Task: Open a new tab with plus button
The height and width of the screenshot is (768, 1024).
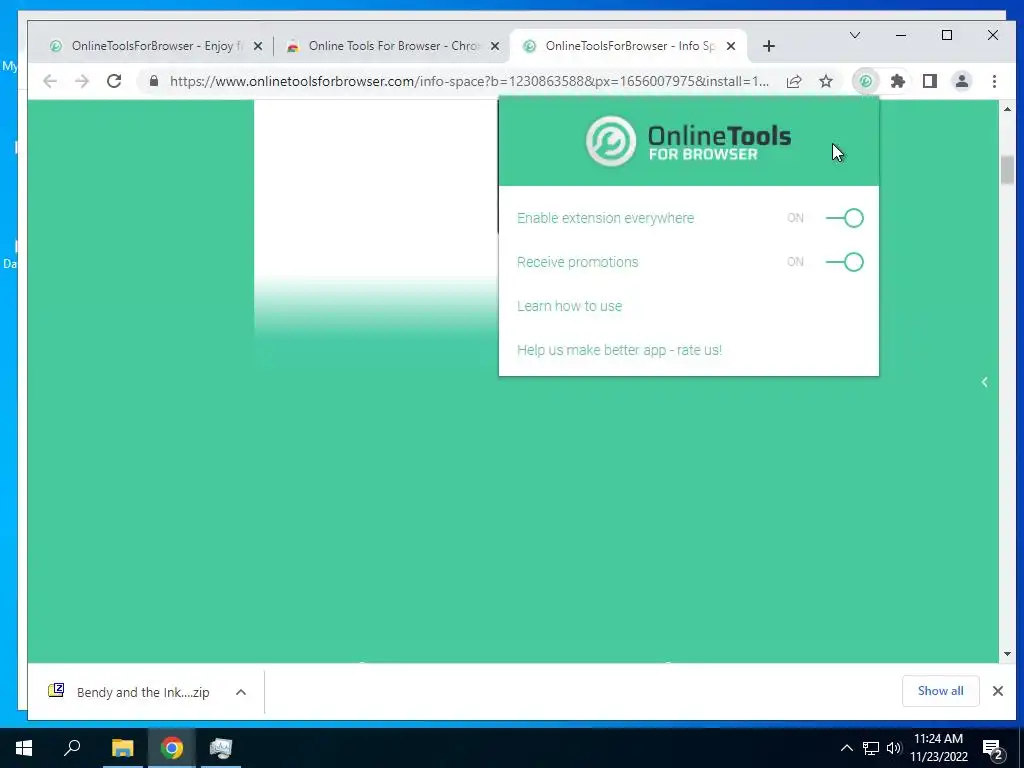Action: [x=769, y=46]
